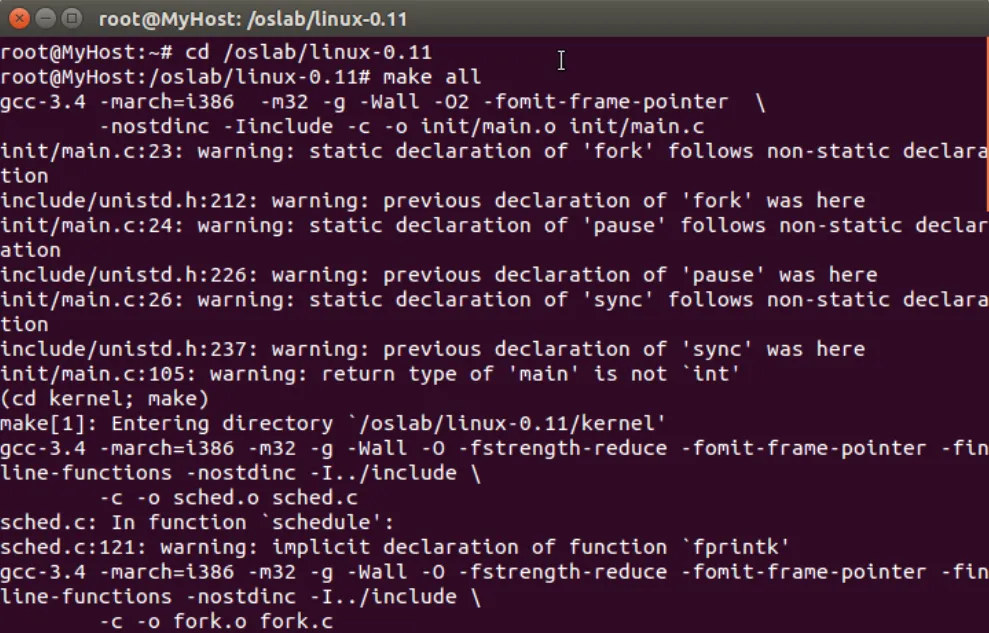989x633 pixels.
Task: Minimize the terminal window
Action: (45, 19)
